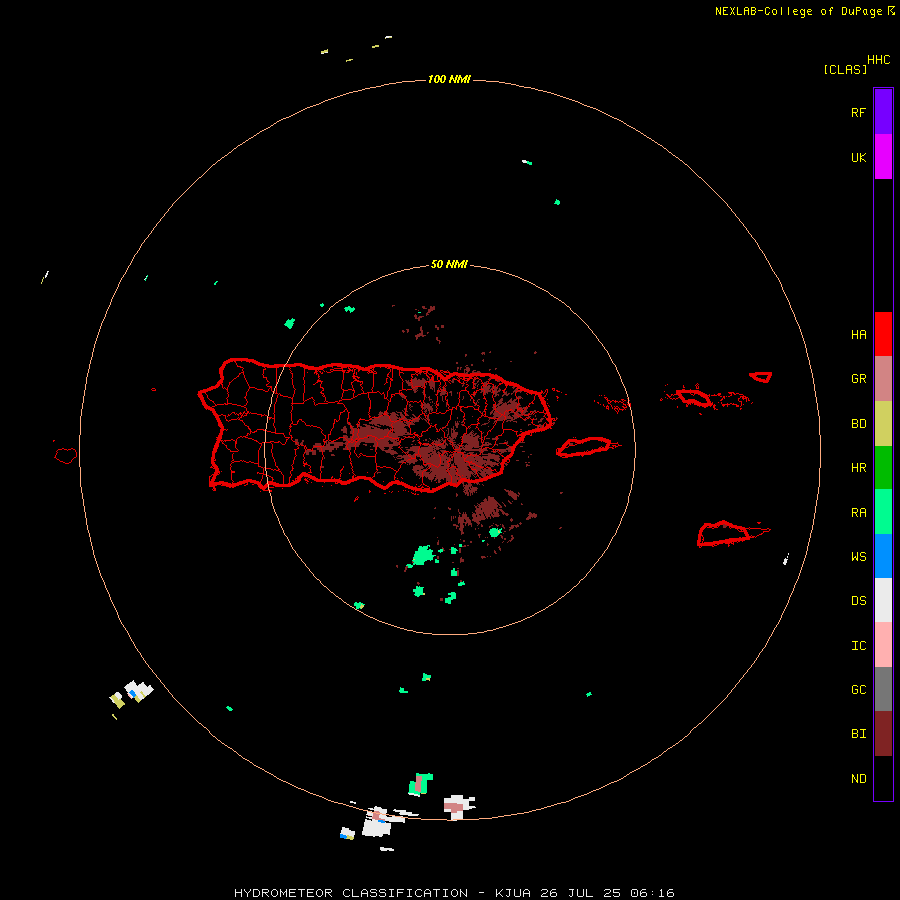The width and height of the screenshot is (900, 900).
Task: Select the BD yellow legend block
Action: click(883, 424)
